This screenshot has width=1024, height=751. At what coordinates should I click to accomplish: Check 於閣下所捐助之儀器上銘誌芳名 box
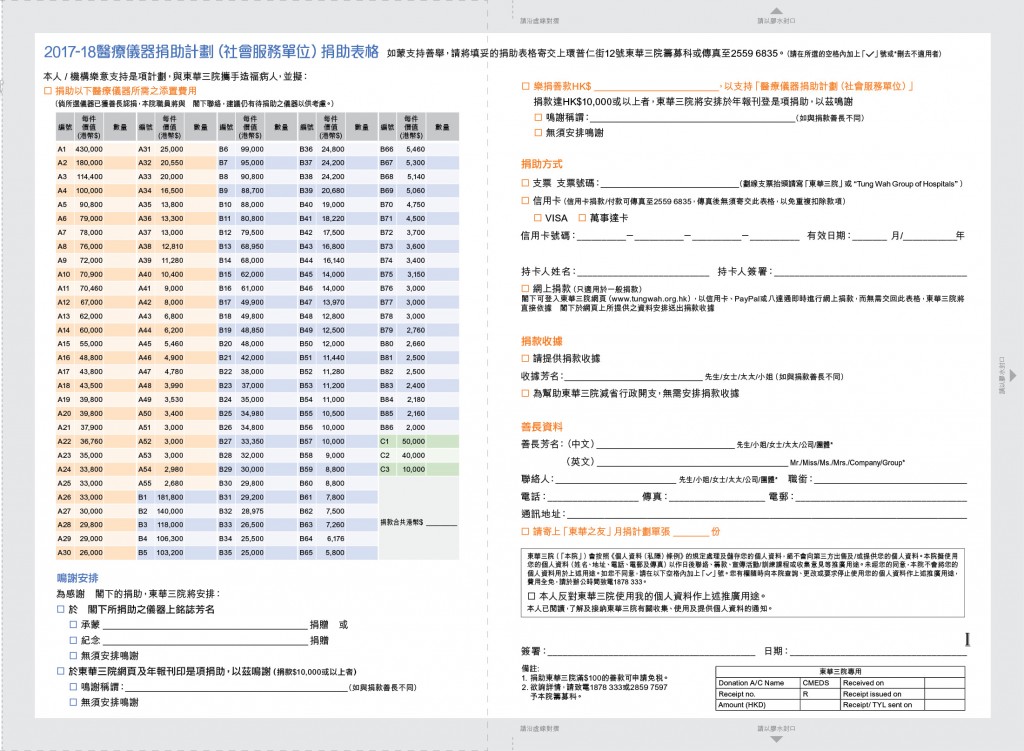pyautogui.click(x=60, y=609)
